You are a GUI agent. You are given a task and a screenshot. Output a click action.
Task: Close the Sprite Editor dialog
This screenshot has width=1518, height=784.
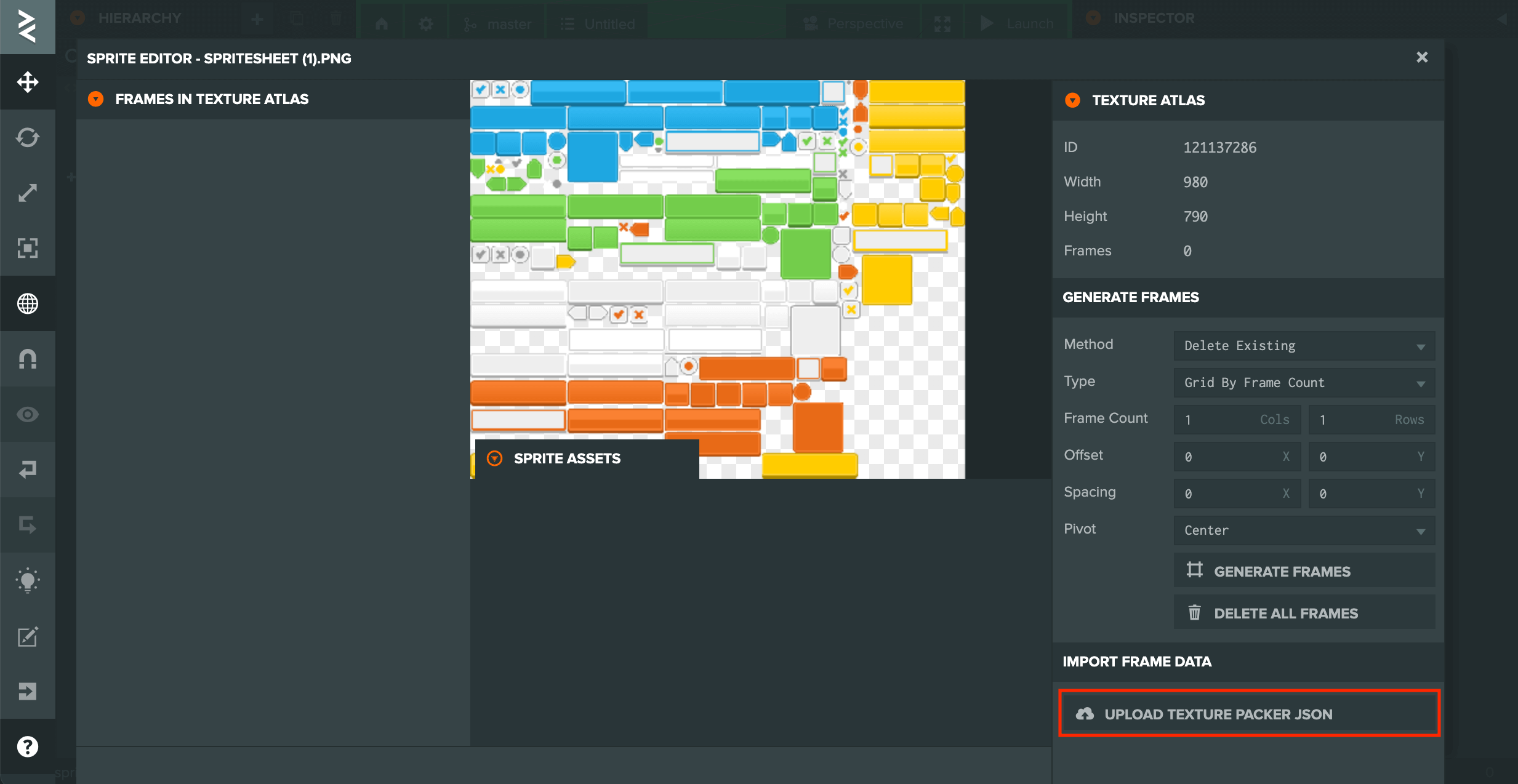[1422, 57]
